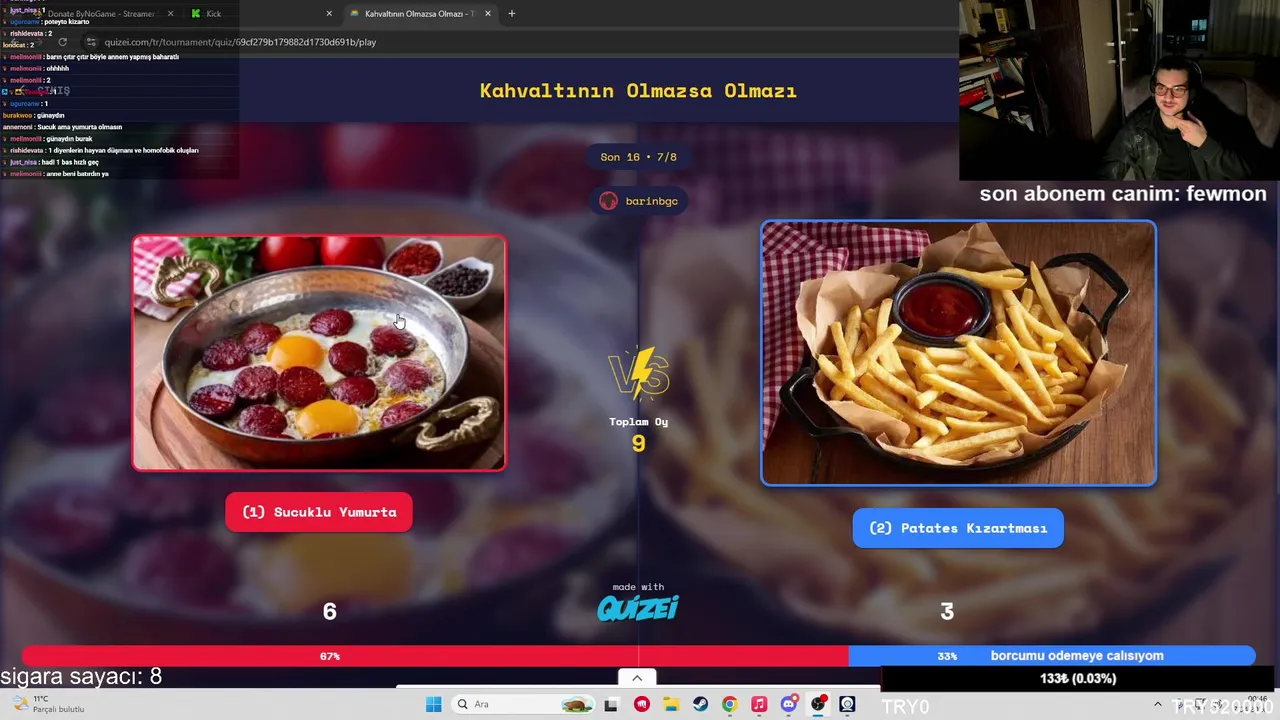Click the VS lightning bolt emblem
Viewport: 1280px width, 720px height.
click(x=638, y=374)
